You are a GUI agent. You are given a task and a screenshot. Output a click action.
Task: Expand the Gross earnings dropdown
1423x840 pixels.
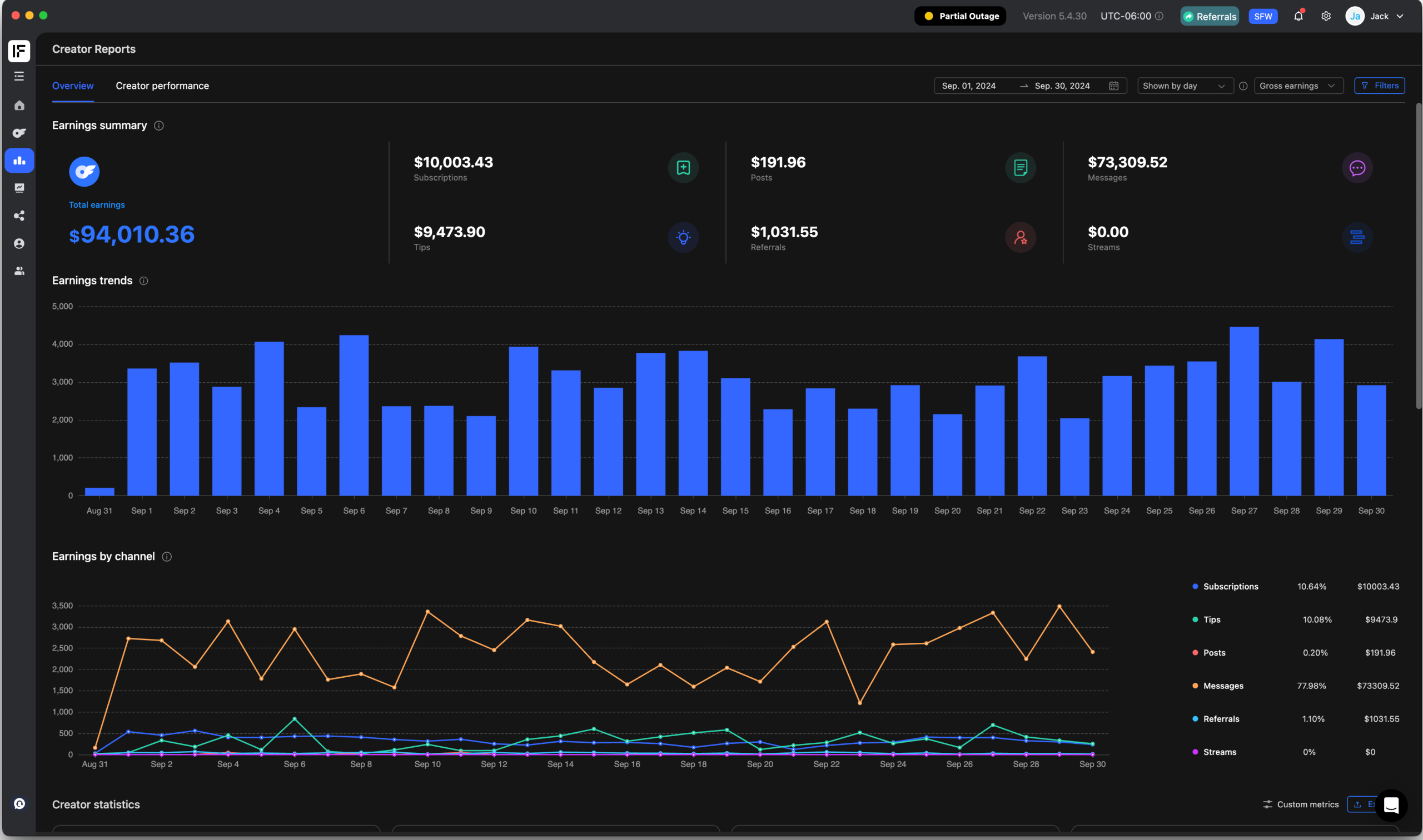[x=1297, y=86]
